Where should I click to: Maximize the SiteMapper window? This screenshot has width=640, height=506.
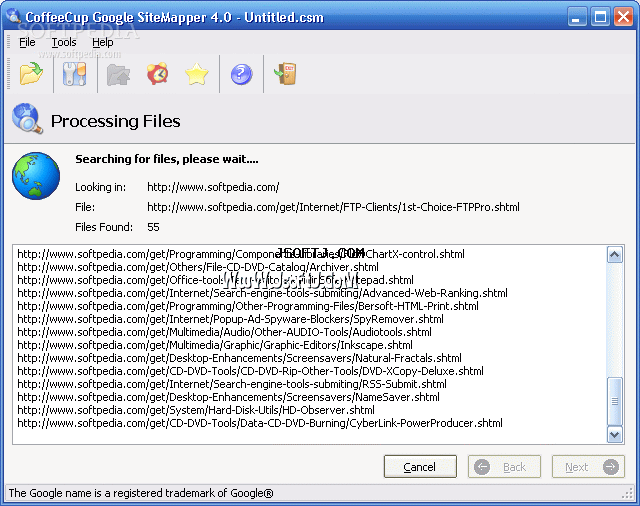[600, 17]
